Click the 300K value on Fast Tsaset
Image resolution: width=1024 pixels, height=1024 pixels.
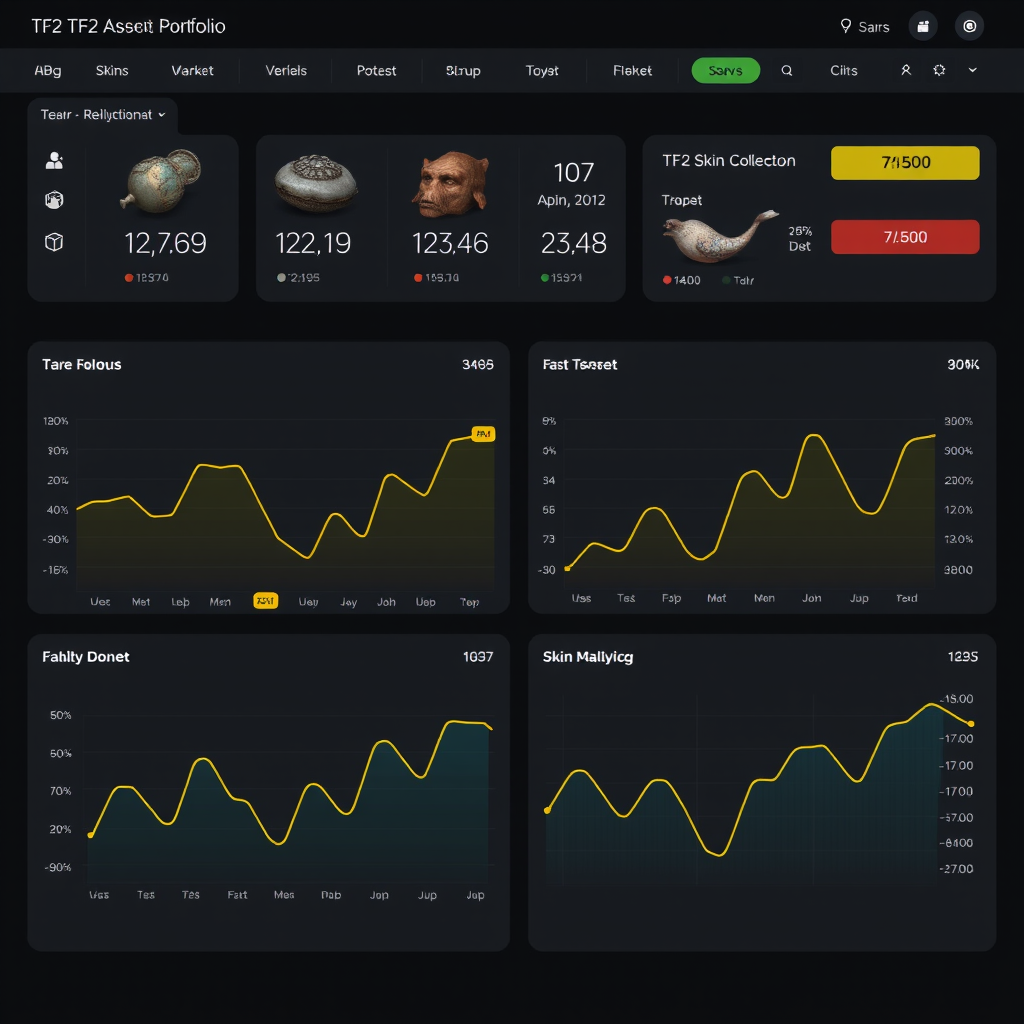coord(963,364)
